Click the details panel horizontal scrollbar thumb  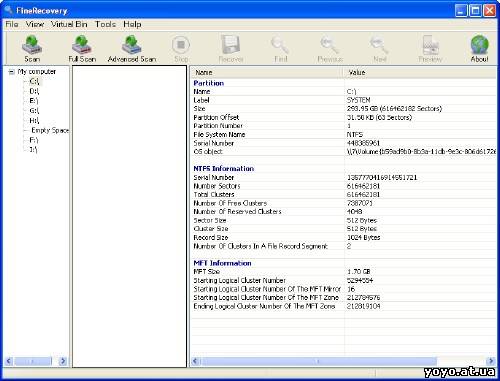tap(318, 361)
